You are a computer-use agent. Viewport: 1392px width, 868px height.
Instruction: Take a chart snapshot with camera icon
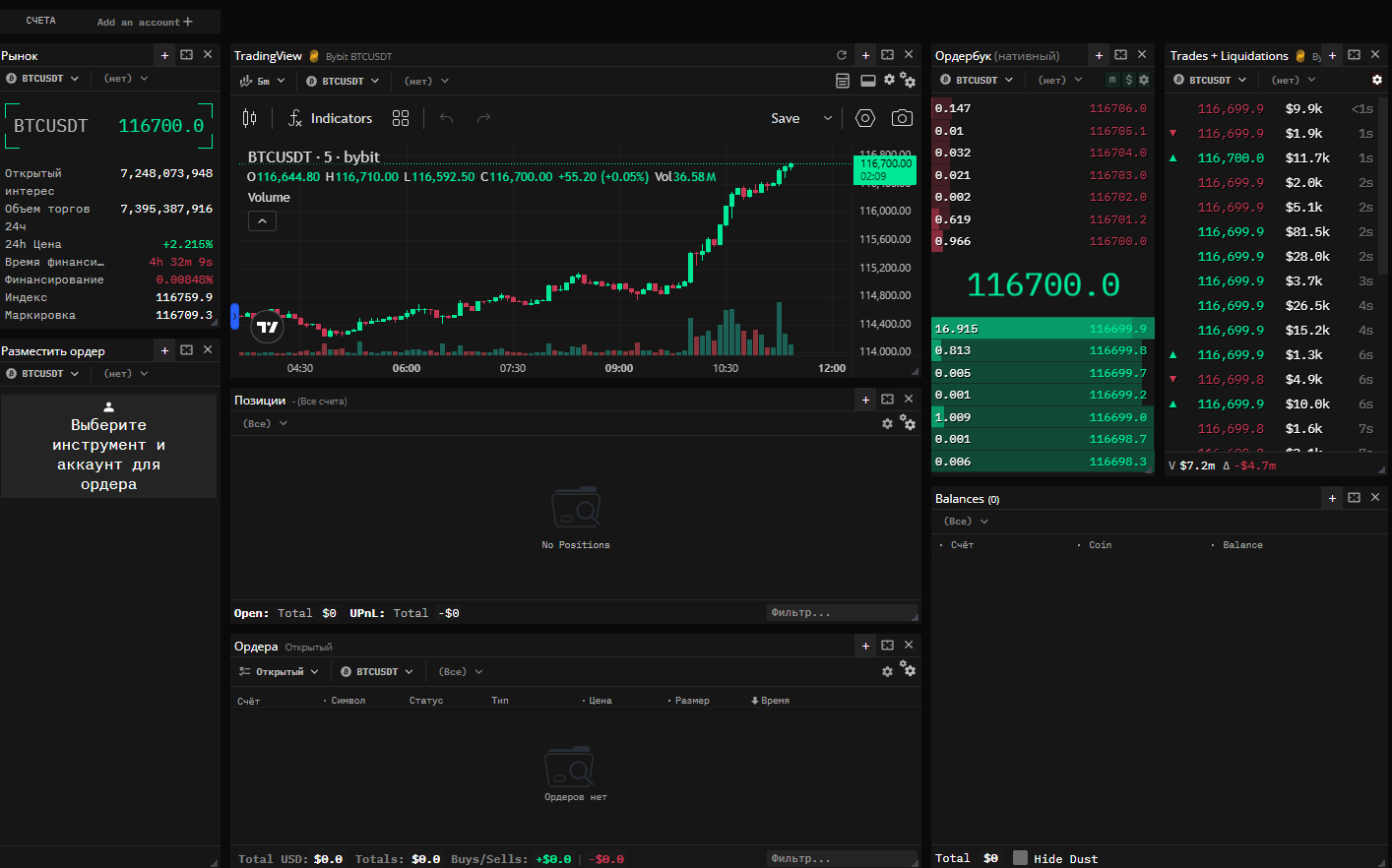[901, 118]
